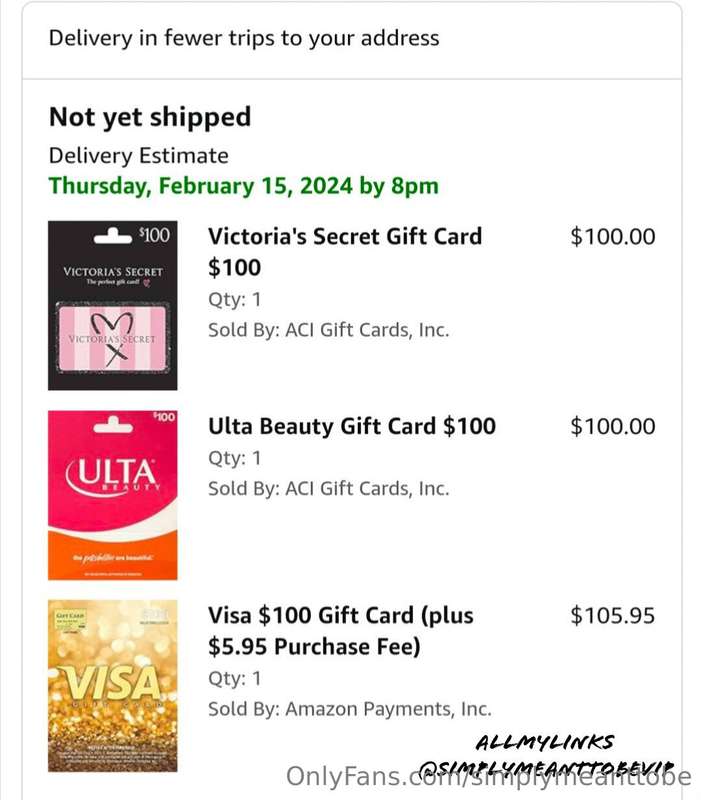Click the Not yet shipped heading
This screenshot has height=800, width=701.
(150, 117)
